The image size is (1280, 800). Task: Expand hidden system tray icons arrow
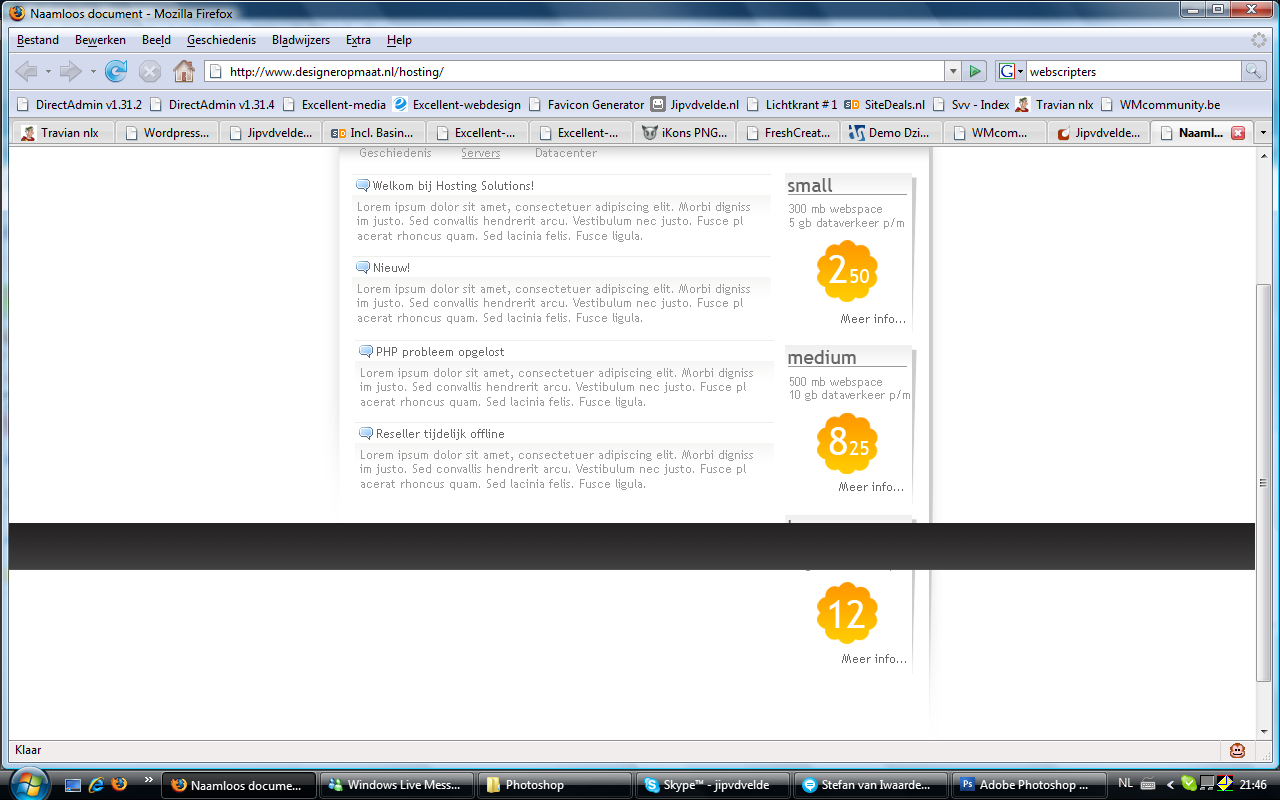pyautogui.click(x=1171, y=783)
